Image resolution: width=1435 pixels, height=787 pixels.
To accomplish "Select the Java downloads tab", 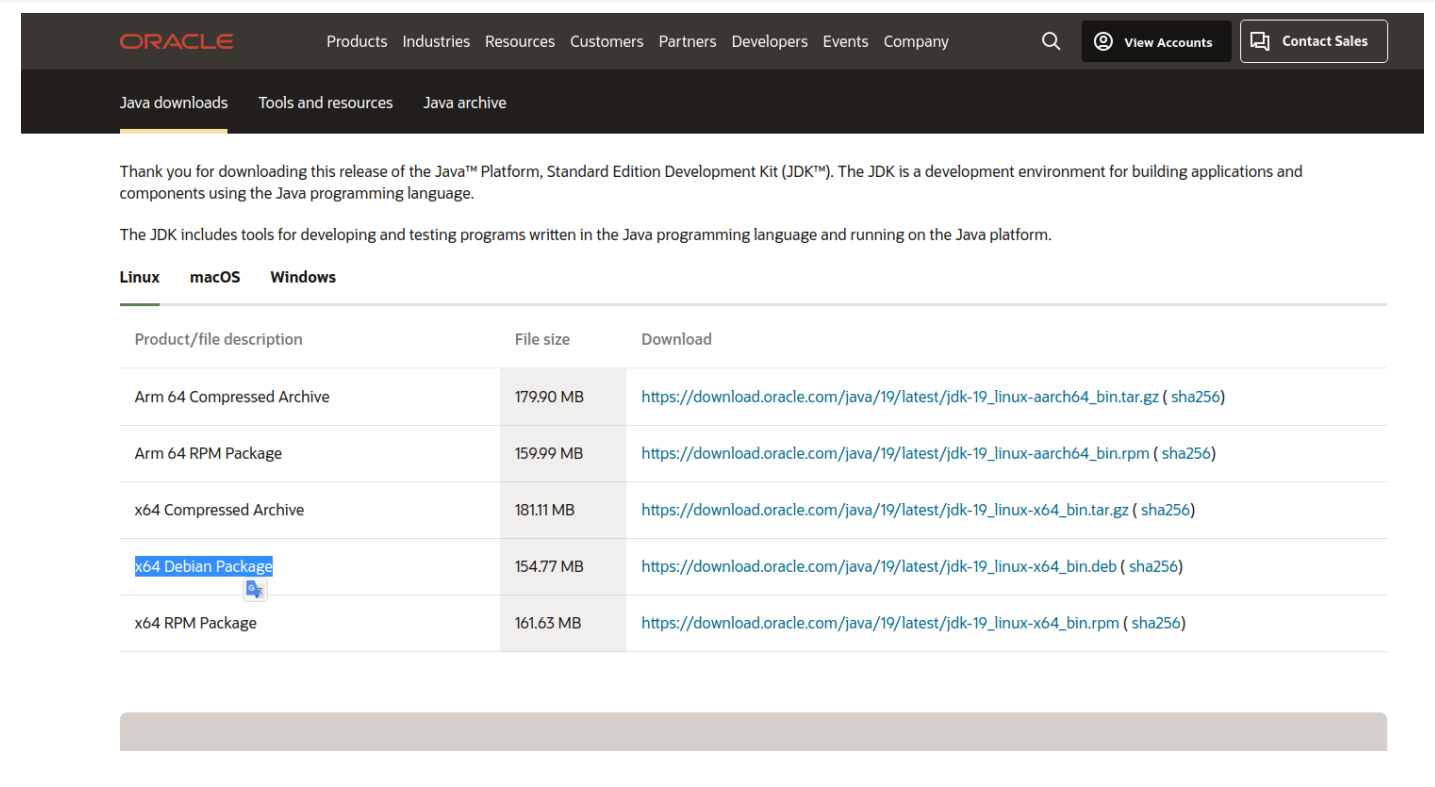I will (174, 103).
